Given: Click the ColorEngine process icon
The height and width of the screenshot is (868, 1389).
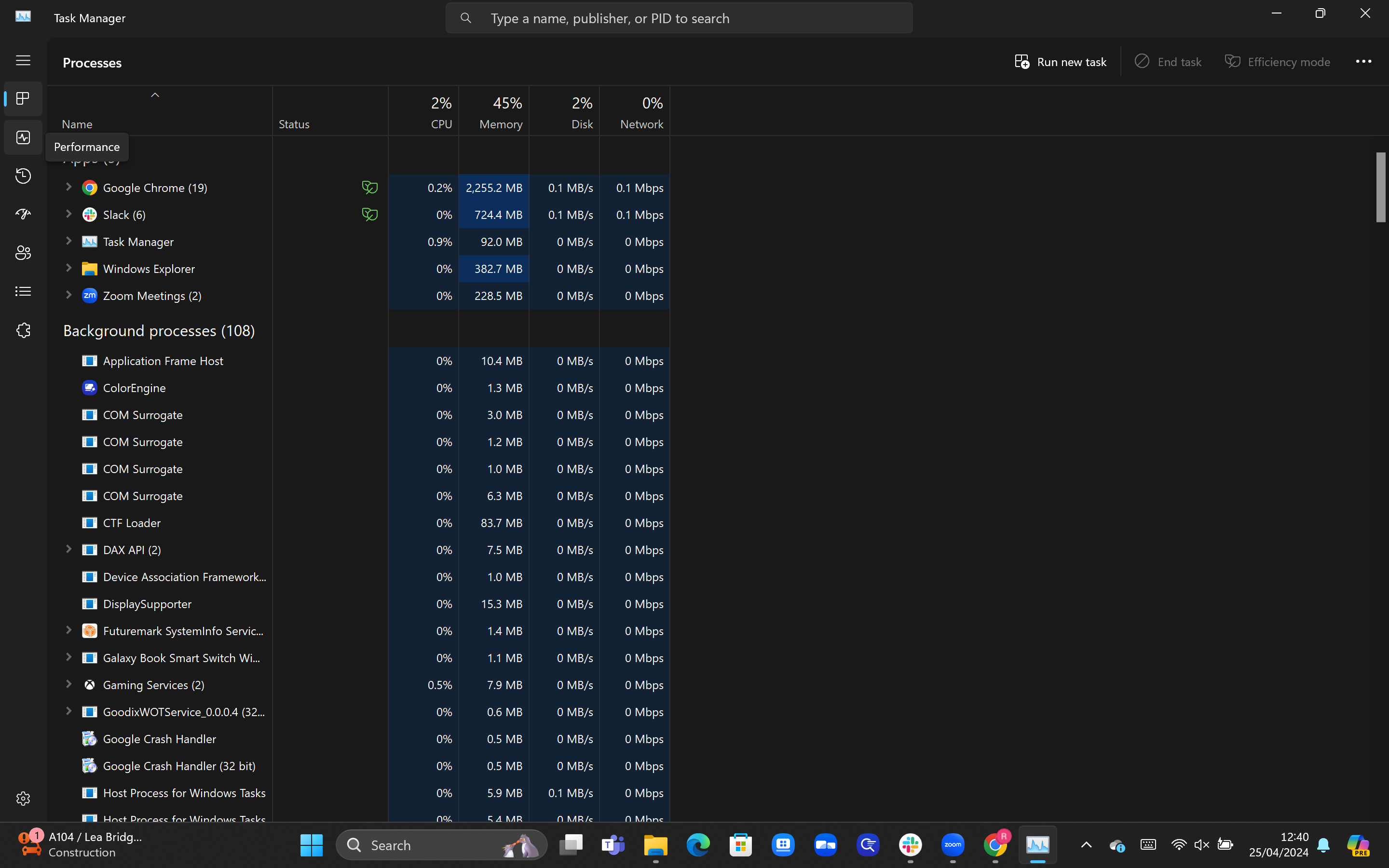Looking at the screenshot, I should (x=90, y=388).
